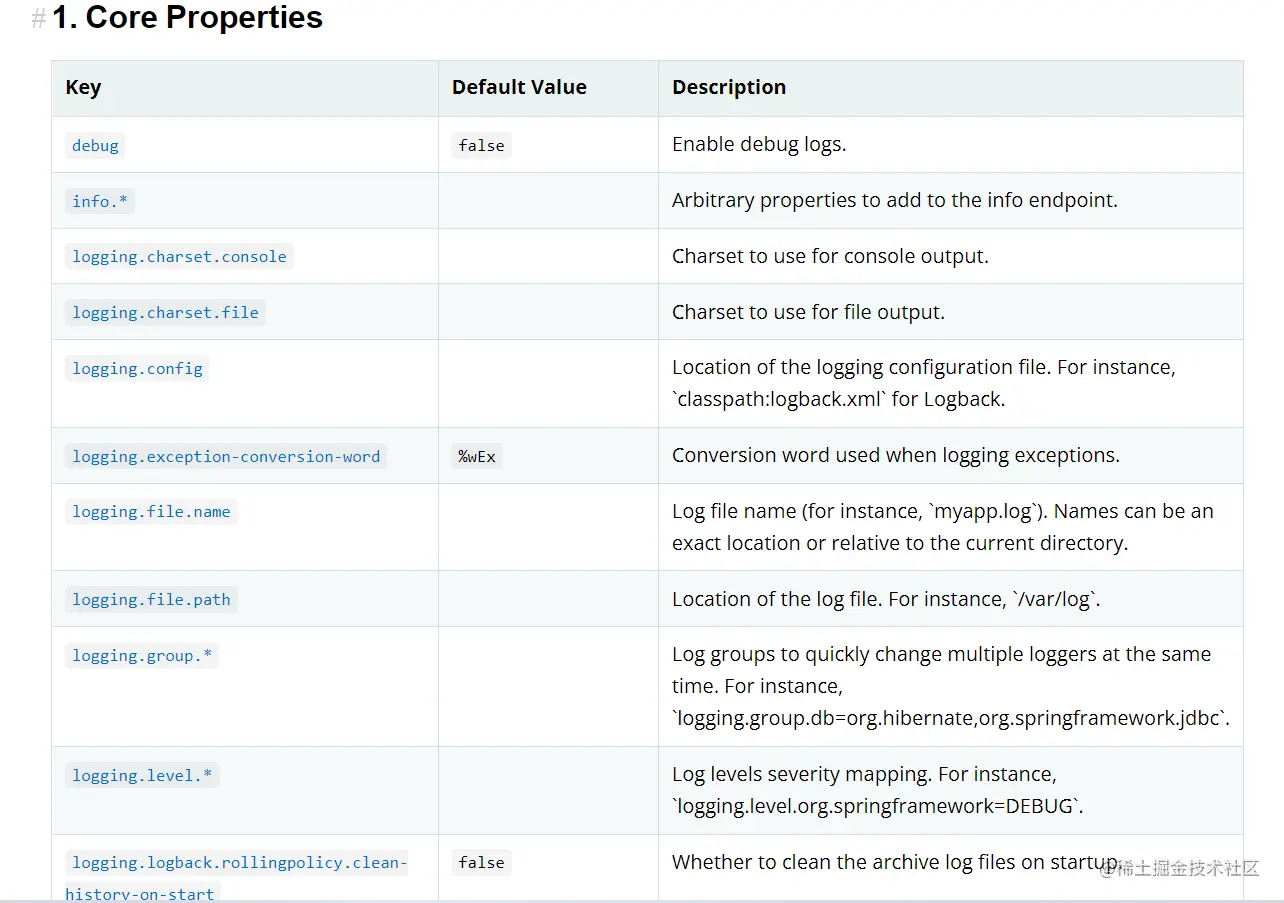Click the logging.group.* key link
Image resolution: width=1284 pixels, height=903 pixels.
[x=142, y=656]
